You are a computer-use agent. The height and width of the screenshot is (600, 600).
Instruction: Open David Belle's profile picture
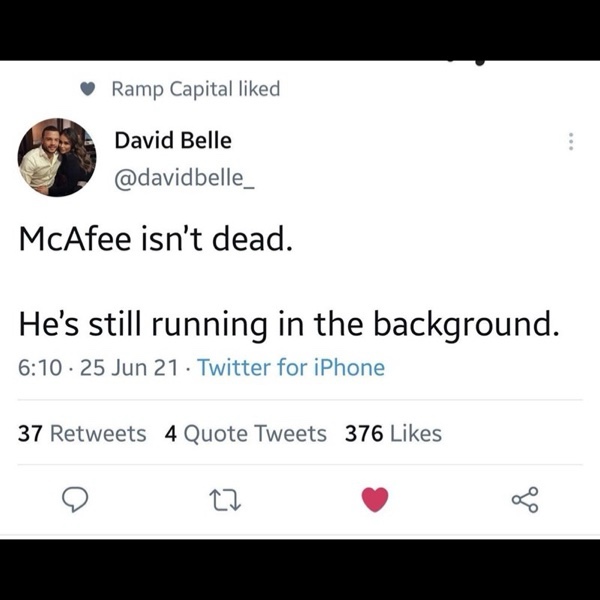click(56, 157)
